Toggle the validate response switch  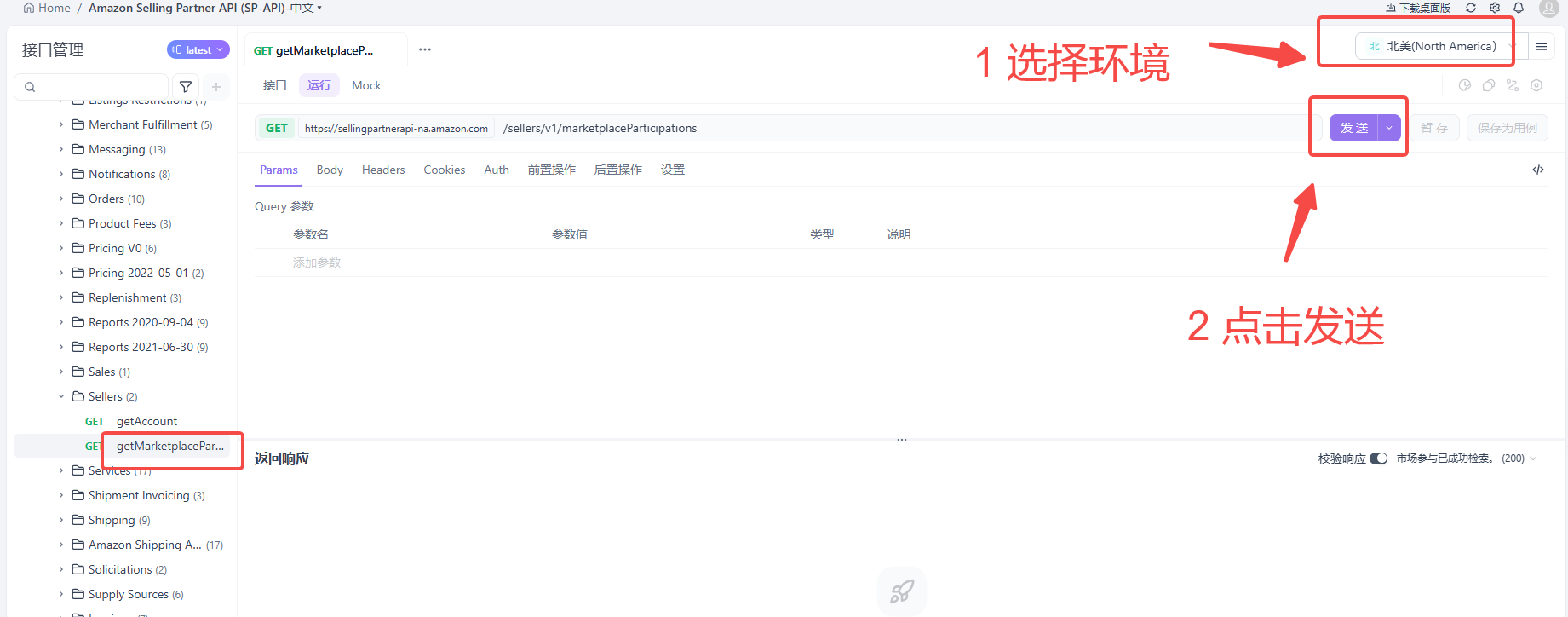click(x=1378, y=458)
